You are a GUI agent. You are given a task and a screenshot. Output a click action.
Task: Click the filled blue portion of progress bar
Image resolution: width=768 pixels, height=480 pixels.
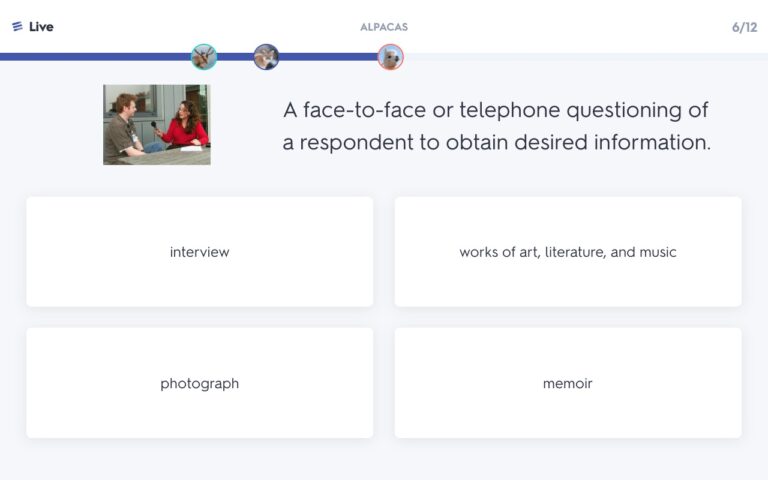click(96, 57)
